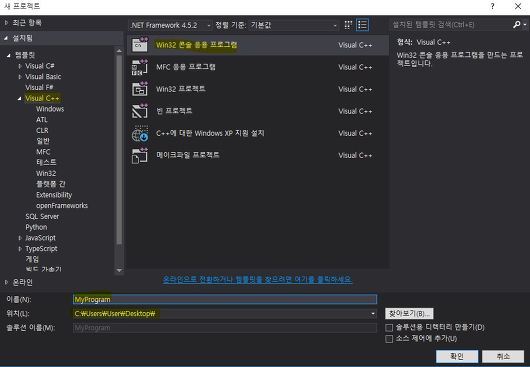Image resolution: width=530 pixels, height=367 pixels.
Task: Switch to medium icons list view
Action: coord(362,25)
